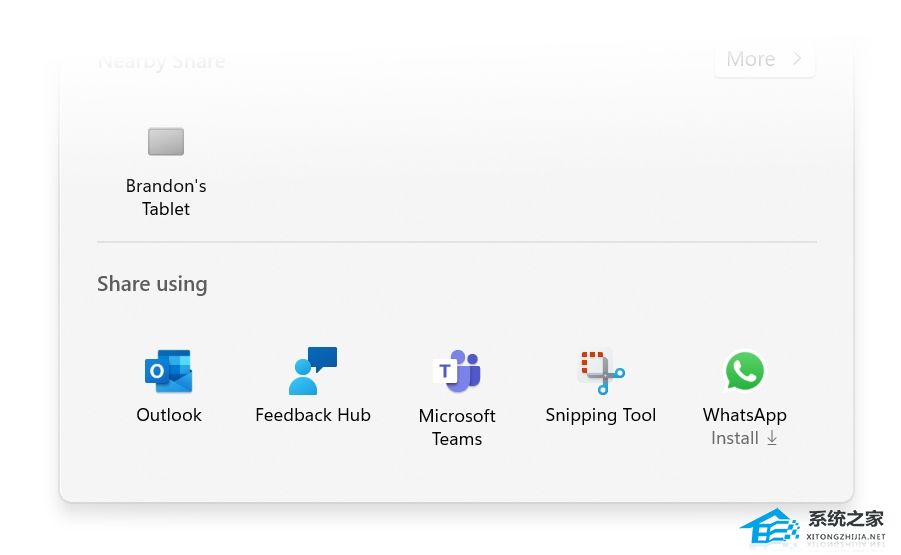Click the Brandon's Tablet label
Viewport: 901px width, 555px height.
(x=166, y=197)
